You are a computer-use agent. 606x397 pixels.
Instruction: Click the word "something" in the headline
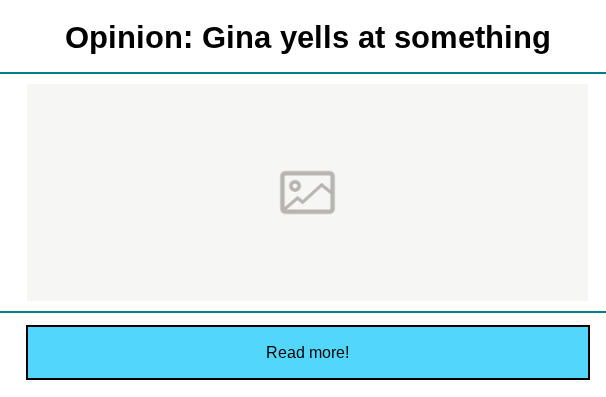472,38
